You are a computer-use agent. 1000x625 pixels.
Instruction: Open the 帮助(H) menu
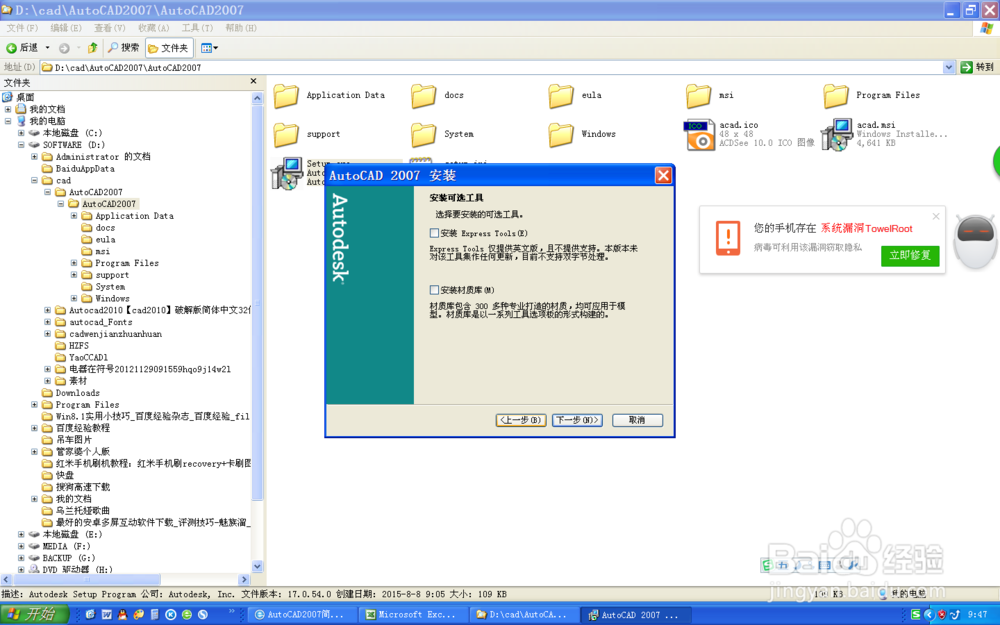(241, 28)
